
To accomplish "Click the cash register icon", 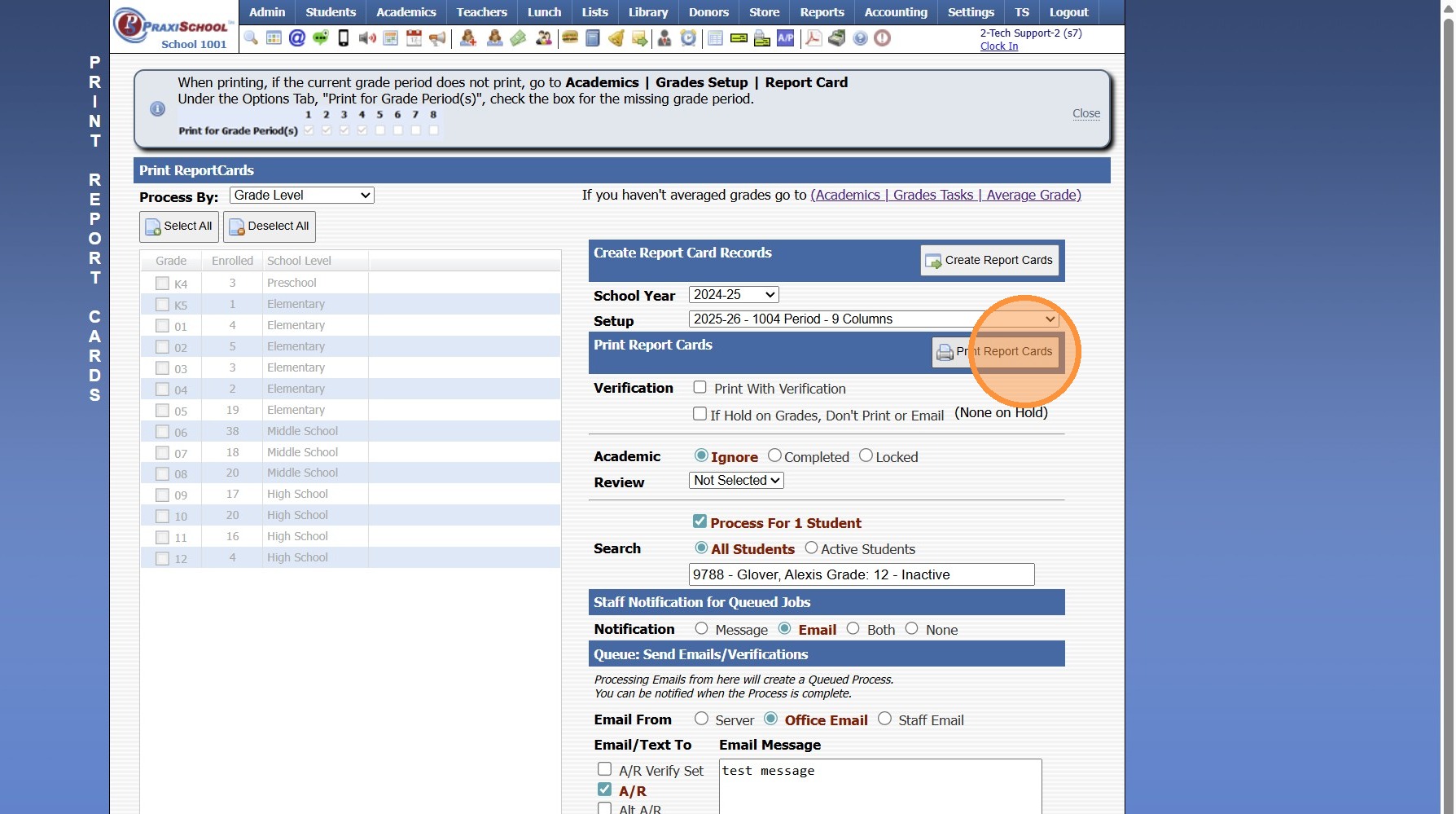I will coord(836,38).
